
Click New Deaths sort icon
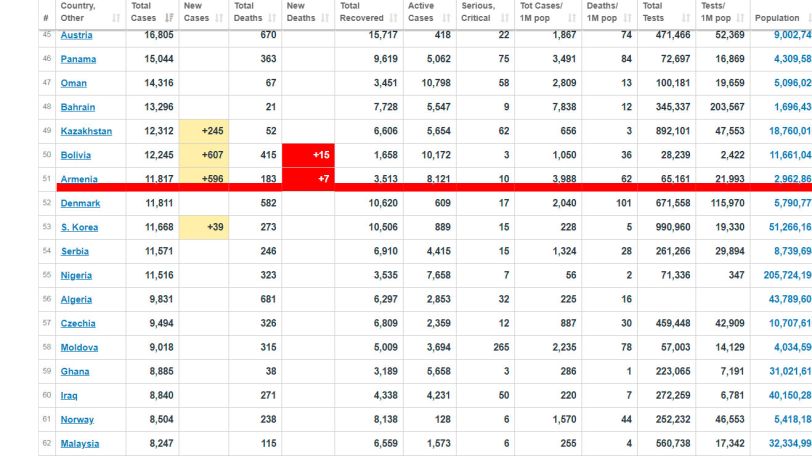325,18
